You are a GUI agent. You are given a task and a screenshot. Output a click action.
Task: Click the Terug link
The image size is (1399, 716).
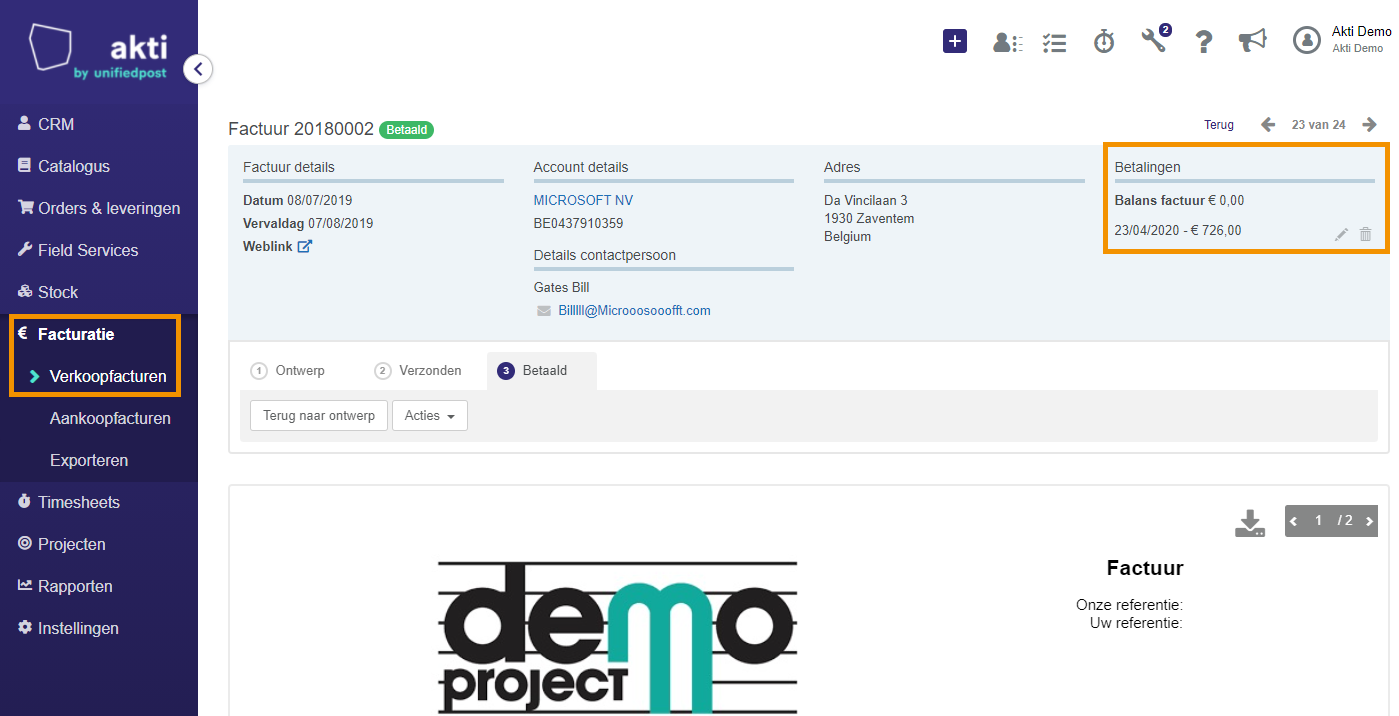[x=1219, y=125]
